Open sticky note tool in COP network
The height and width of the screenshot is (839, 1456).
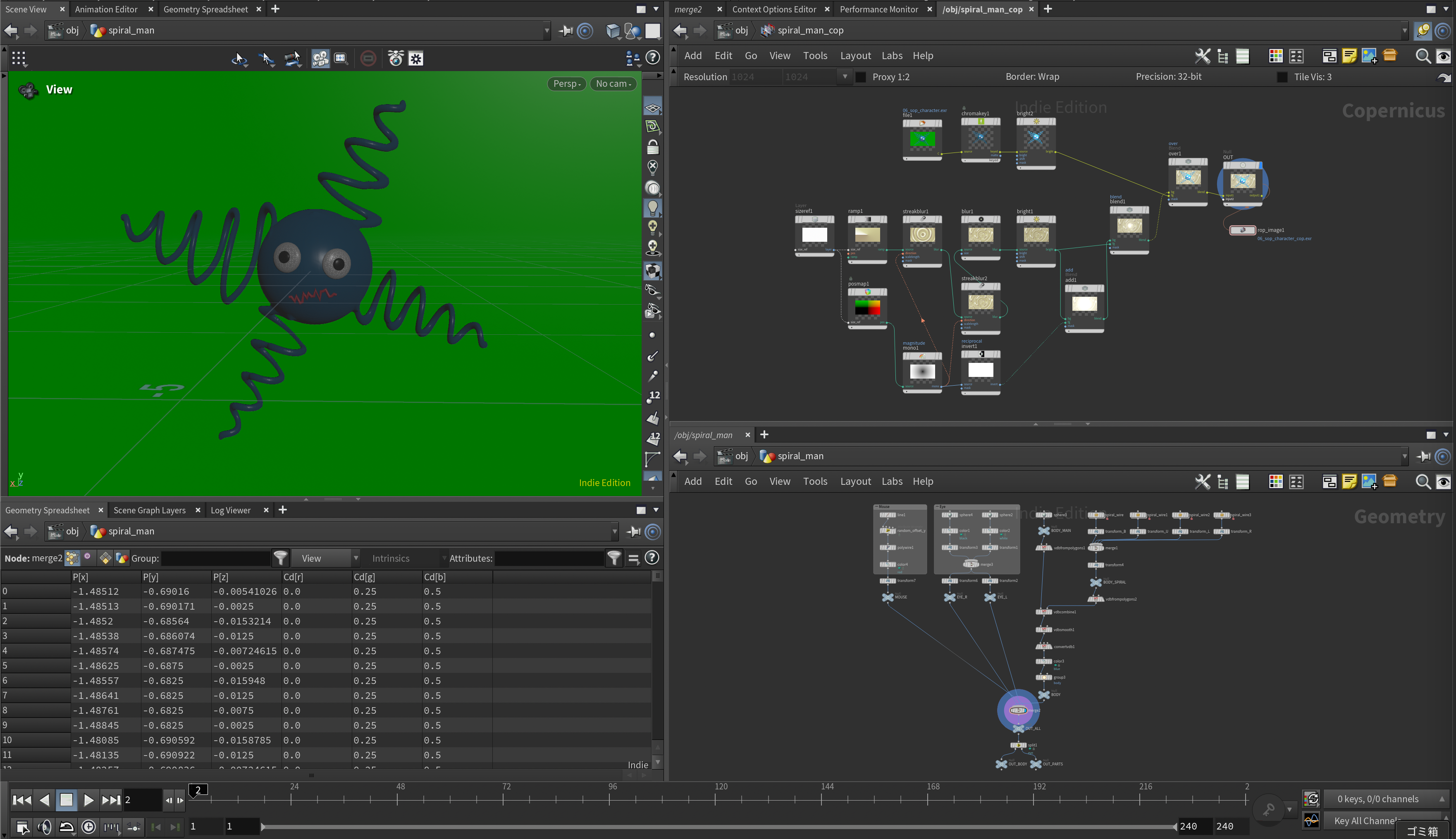point(1349,56)
